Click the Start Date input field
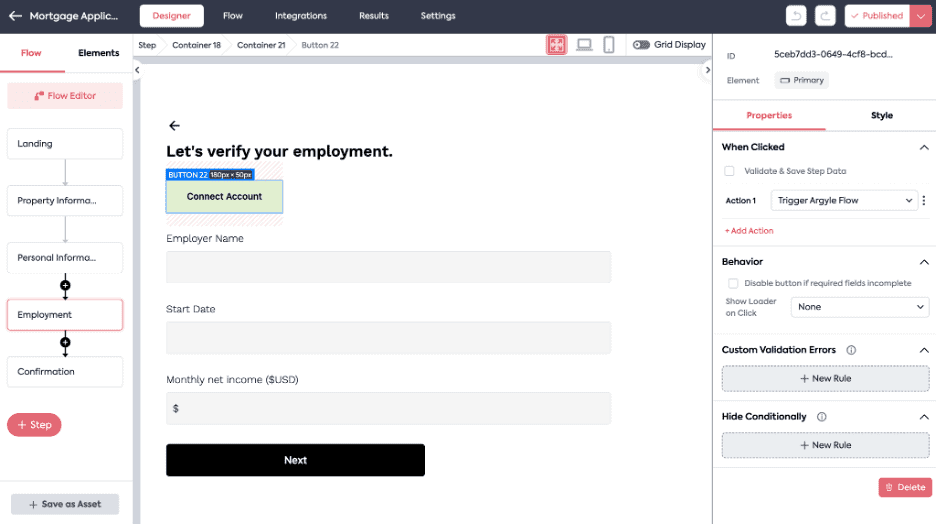Screen dimensions: 936x524 click(389, 338)
